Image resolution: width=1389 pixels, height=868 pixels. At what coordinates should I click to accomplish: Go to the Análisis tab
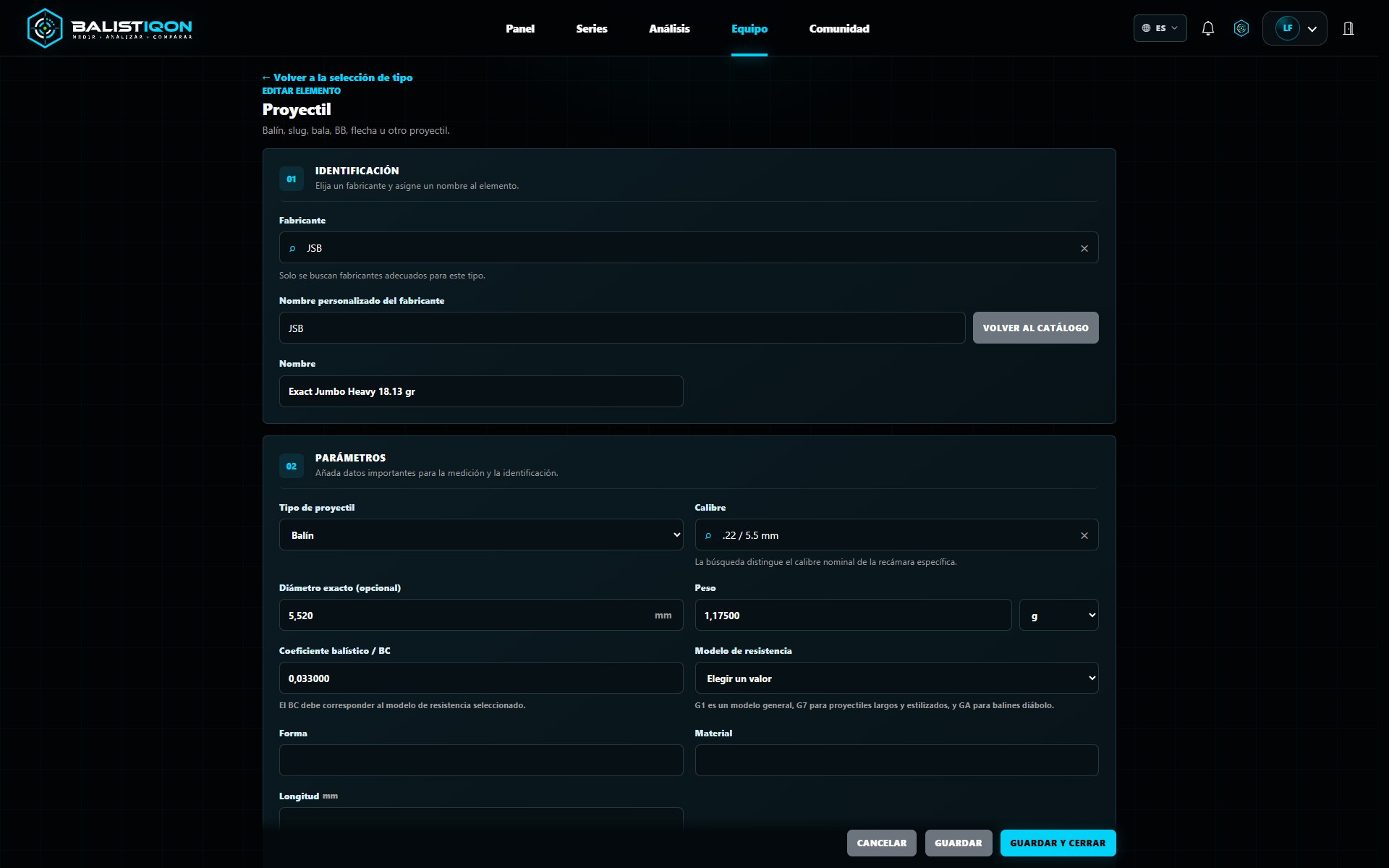pos(669,28)
